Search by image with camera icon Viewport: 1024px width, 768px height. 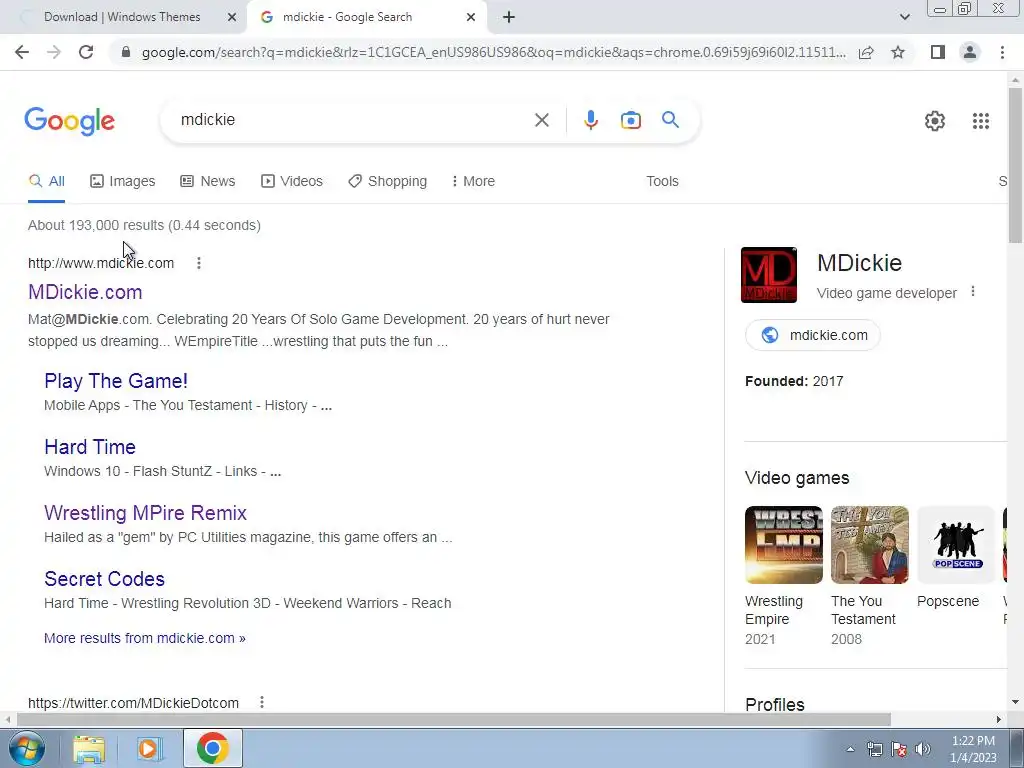630,120
